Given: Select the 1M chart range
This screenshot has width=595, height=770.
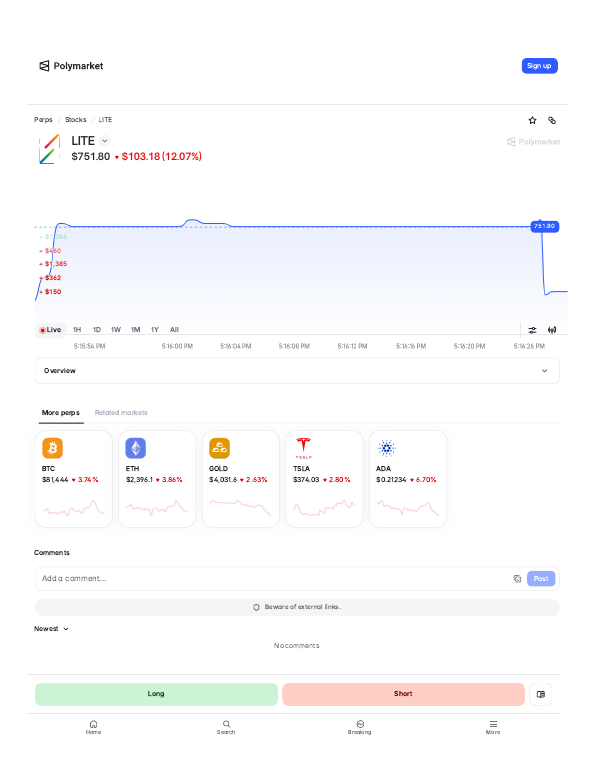Looking at the screenshot, I should point(135,330).
